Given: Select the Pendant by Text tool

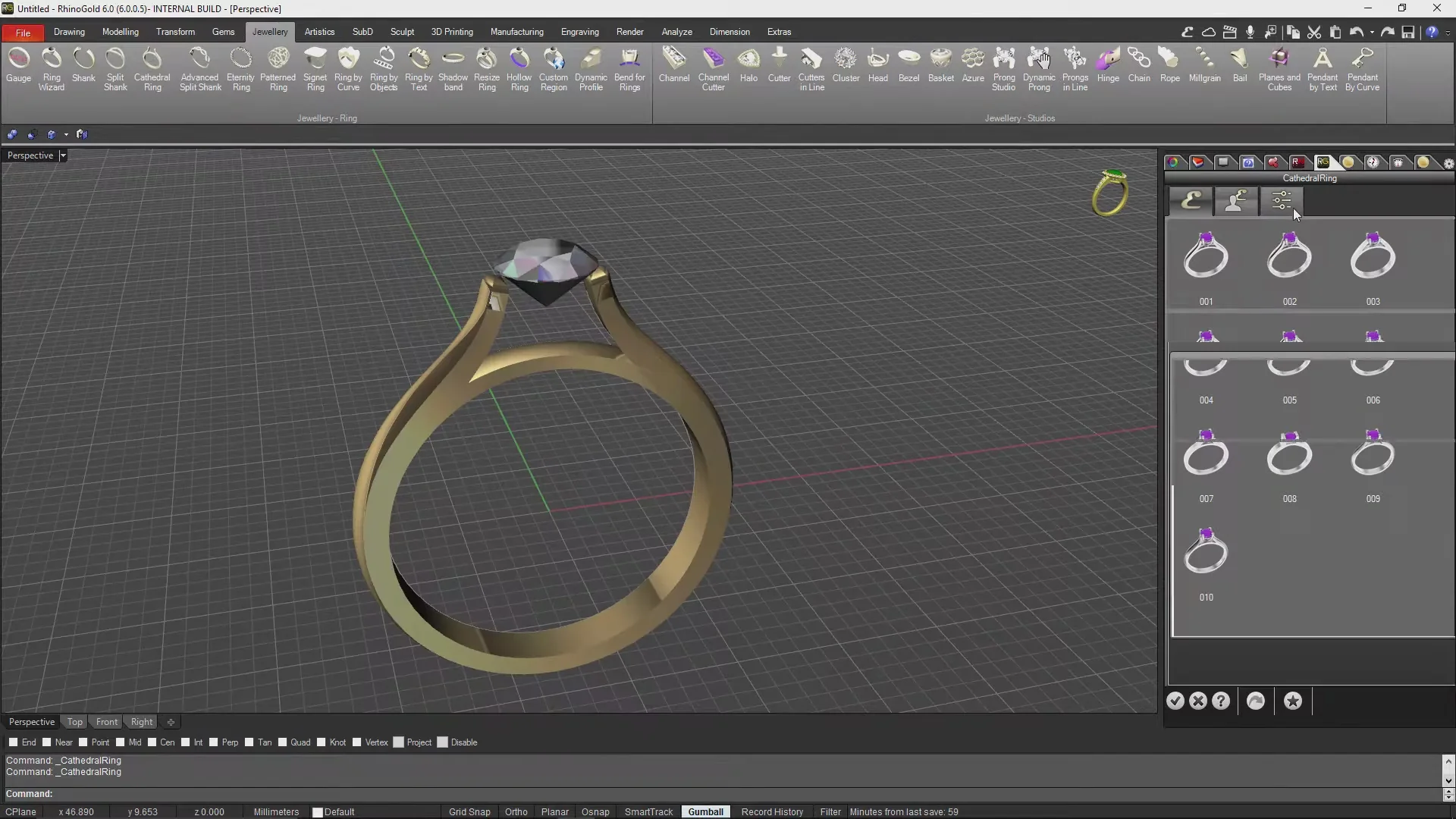Looking at the screenshot, I should click(x=1323, y=69).
